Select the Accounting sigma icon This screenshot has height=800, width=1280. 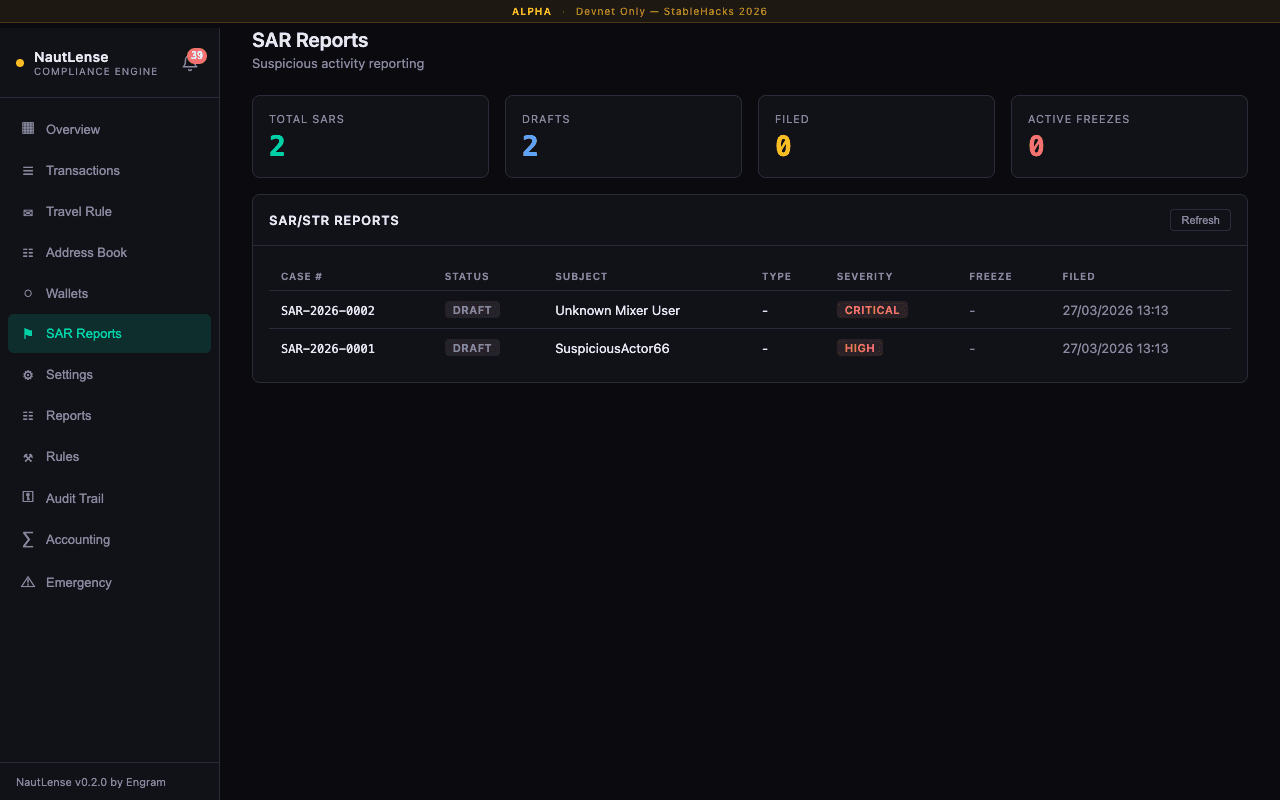(27, 539)
